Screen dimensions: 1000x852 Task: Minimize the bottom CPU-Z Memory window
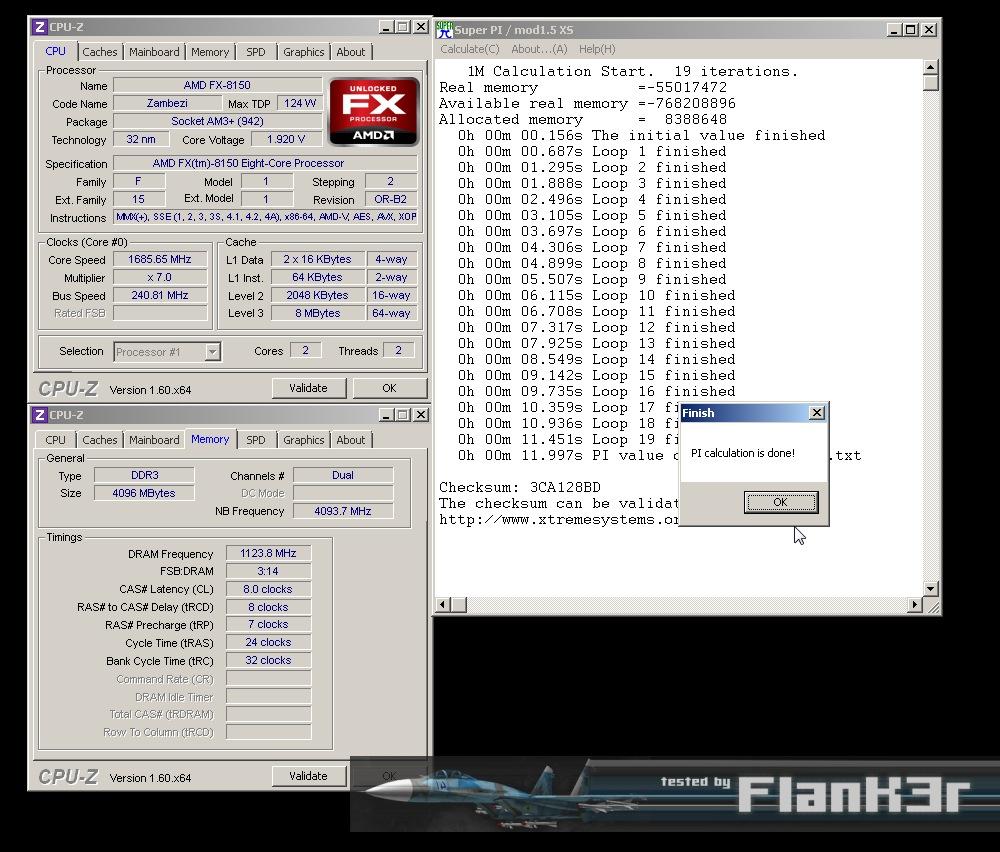(x=386, y=415)
